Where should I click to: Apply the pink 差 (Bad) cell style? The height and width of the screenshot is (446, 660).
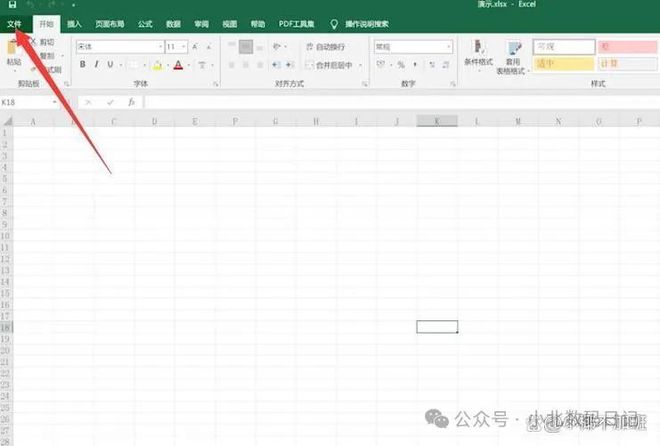[x=627, y=47]
